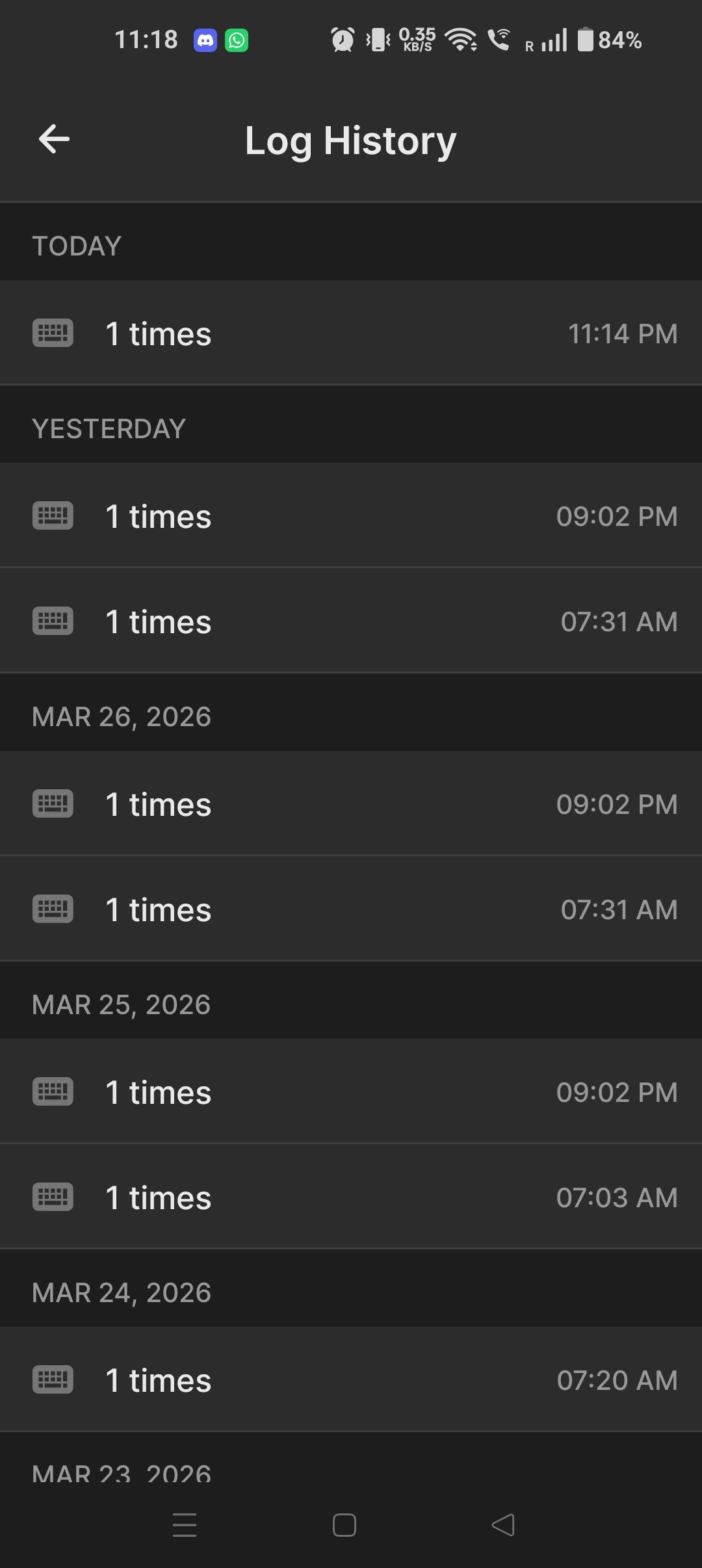This screenshot has width=702, height=1568.
Task: Tap the alarm clock status icon
Action: (x=343, y=40)
